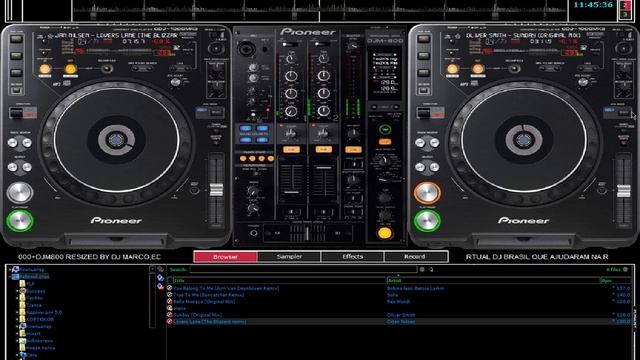Skip to previous track on right deck

coord(420,142)
